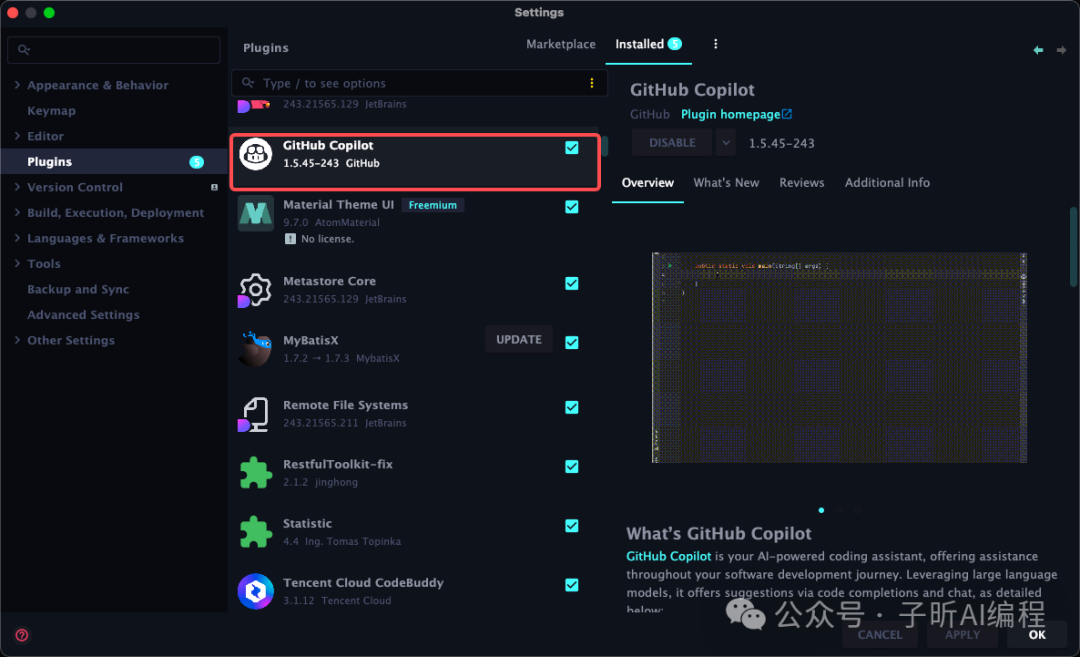Open the dropdown arrow next to DISABLE
The width and height of the screenshot is (1080, 657).
[725, 143]
